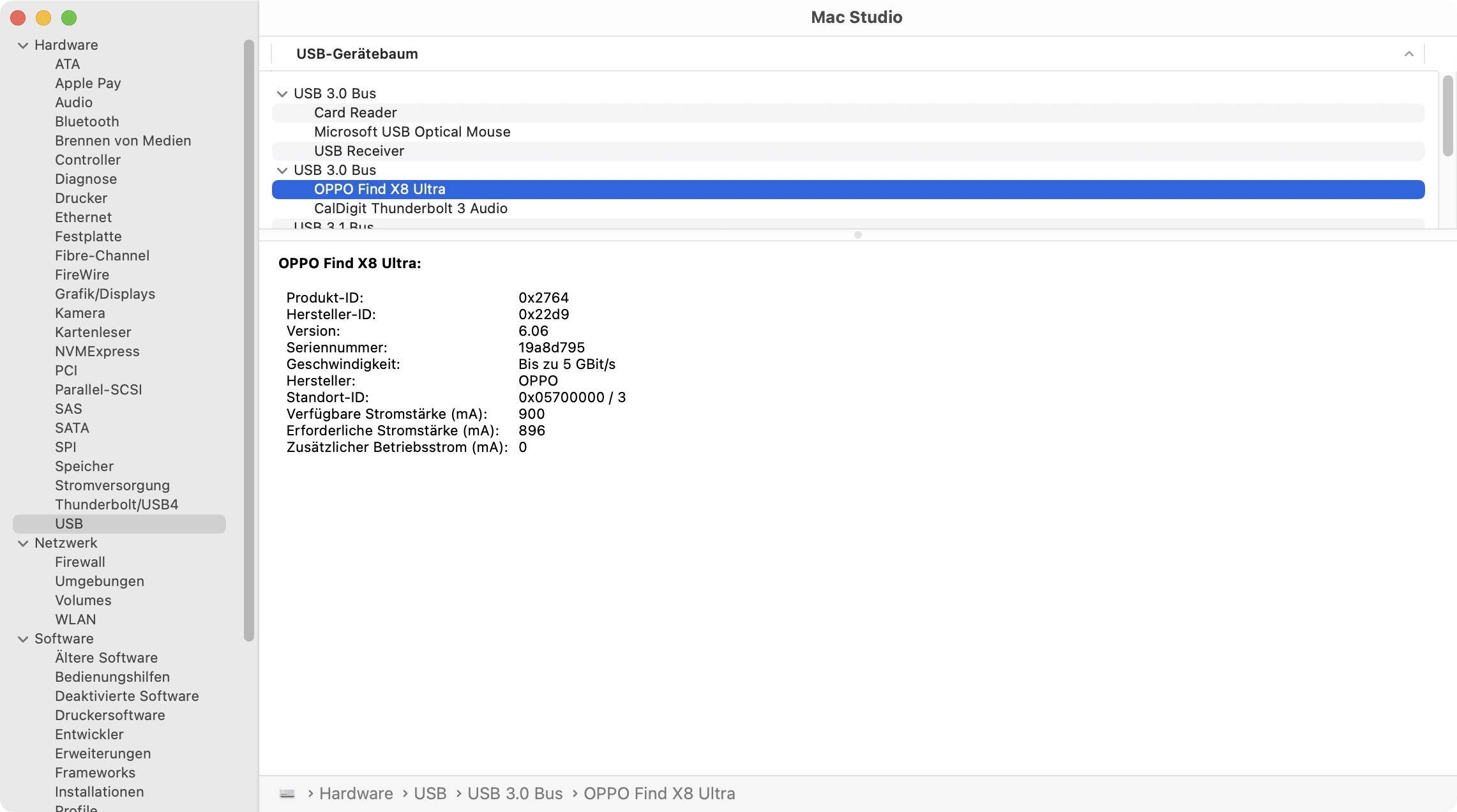Screen dimensions: 1457x812
Task: Click USB in the bottom path bar
Action: point(430,793)
